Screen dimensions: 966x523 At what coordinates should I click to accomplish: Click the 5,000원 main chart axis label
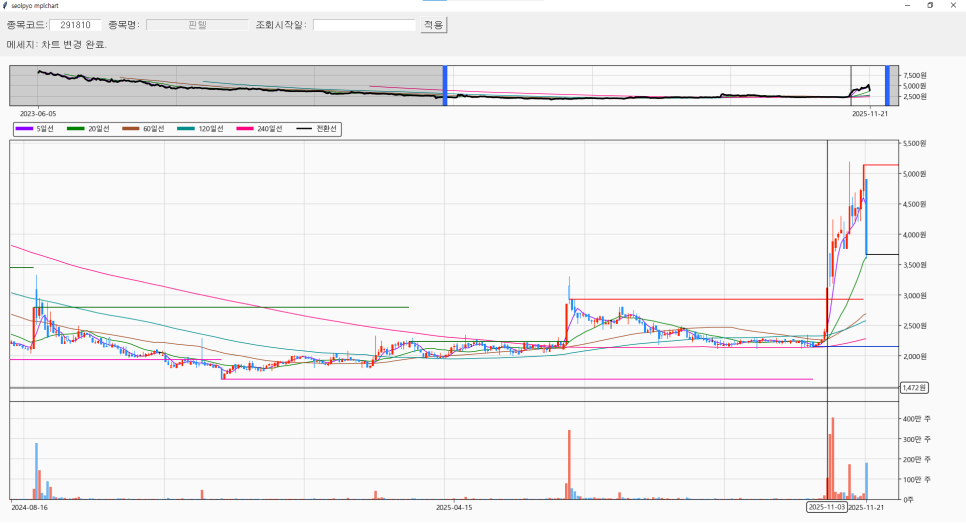tap(914, 174)
